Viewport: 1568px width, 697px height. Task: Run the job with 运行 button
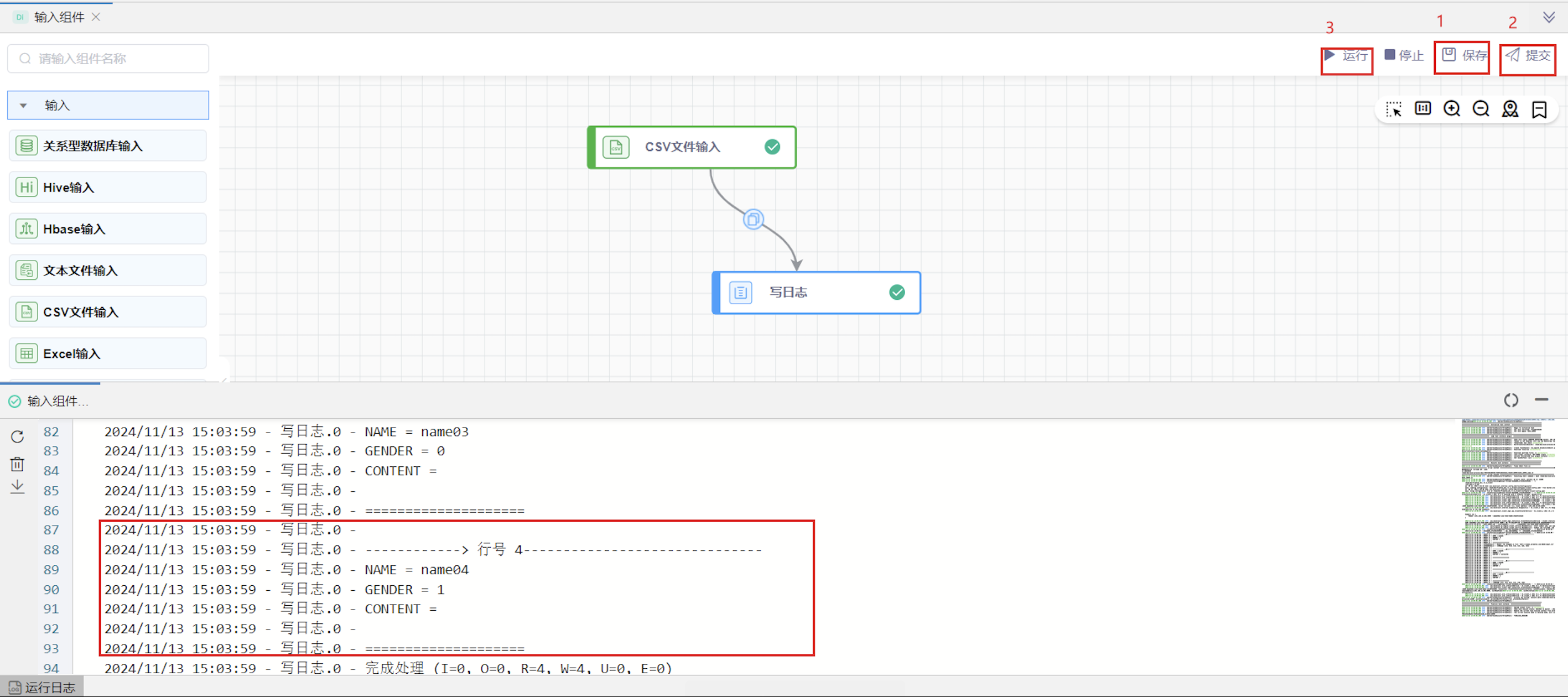click(1347, 56)
